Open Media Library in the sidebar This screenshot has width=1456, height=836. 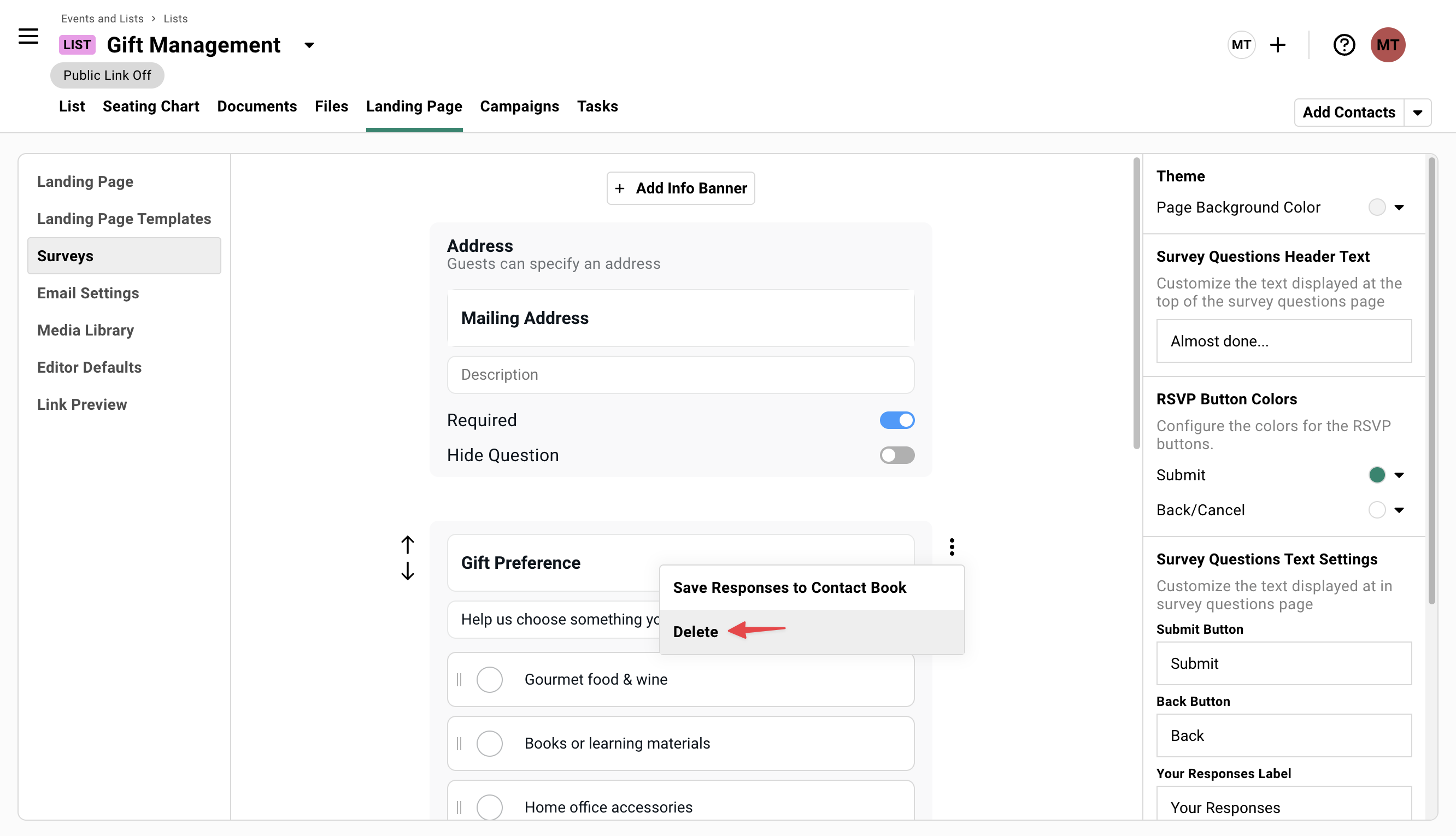point(85,329)
